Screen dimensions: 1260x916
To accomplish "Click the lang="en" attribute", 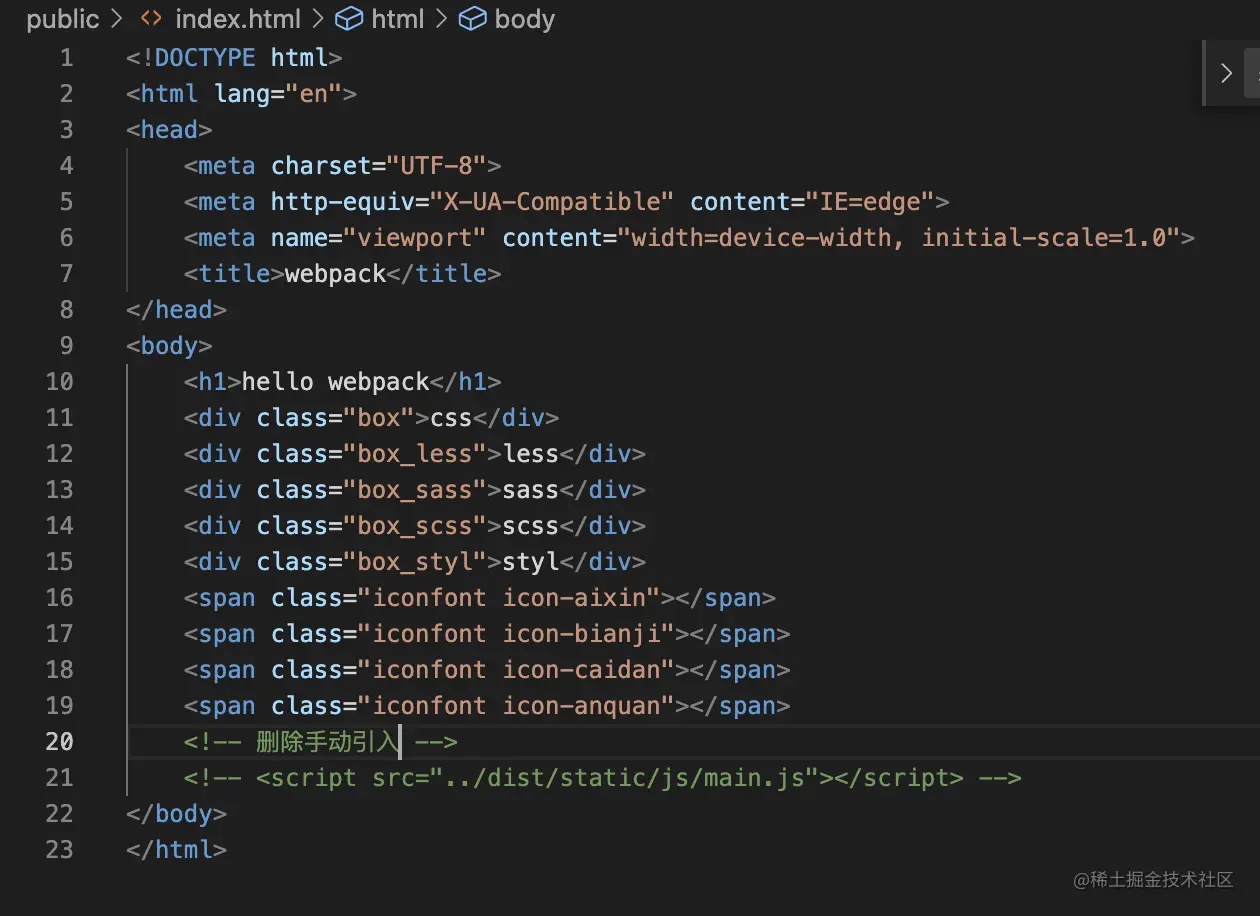I will 285,94.
